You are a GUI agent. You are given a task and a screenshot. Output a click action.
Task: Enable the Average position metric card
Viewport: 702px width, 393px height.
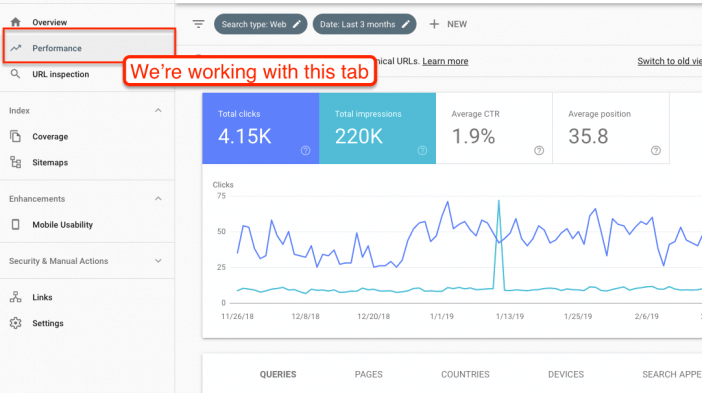(x=611, y=128)
